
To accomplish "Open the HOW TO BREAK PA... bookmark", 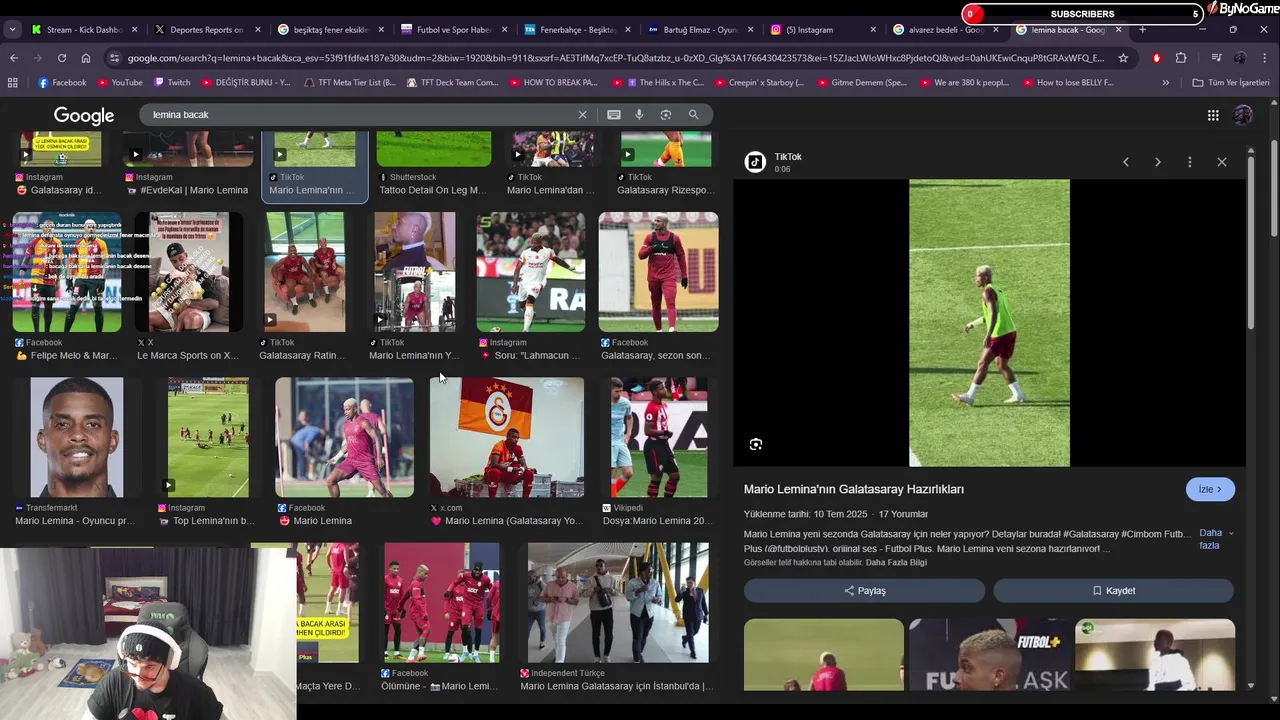I will 553,83.
